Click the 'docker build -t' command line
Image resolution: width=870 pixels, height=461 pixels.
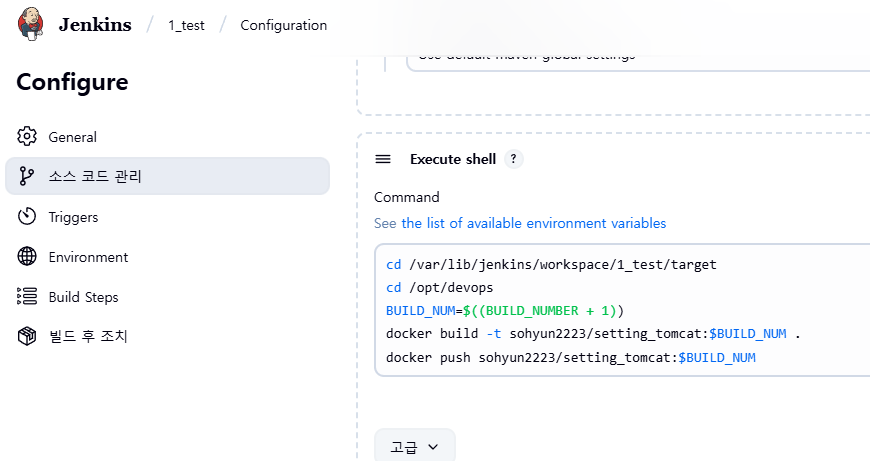click(593, 334)
